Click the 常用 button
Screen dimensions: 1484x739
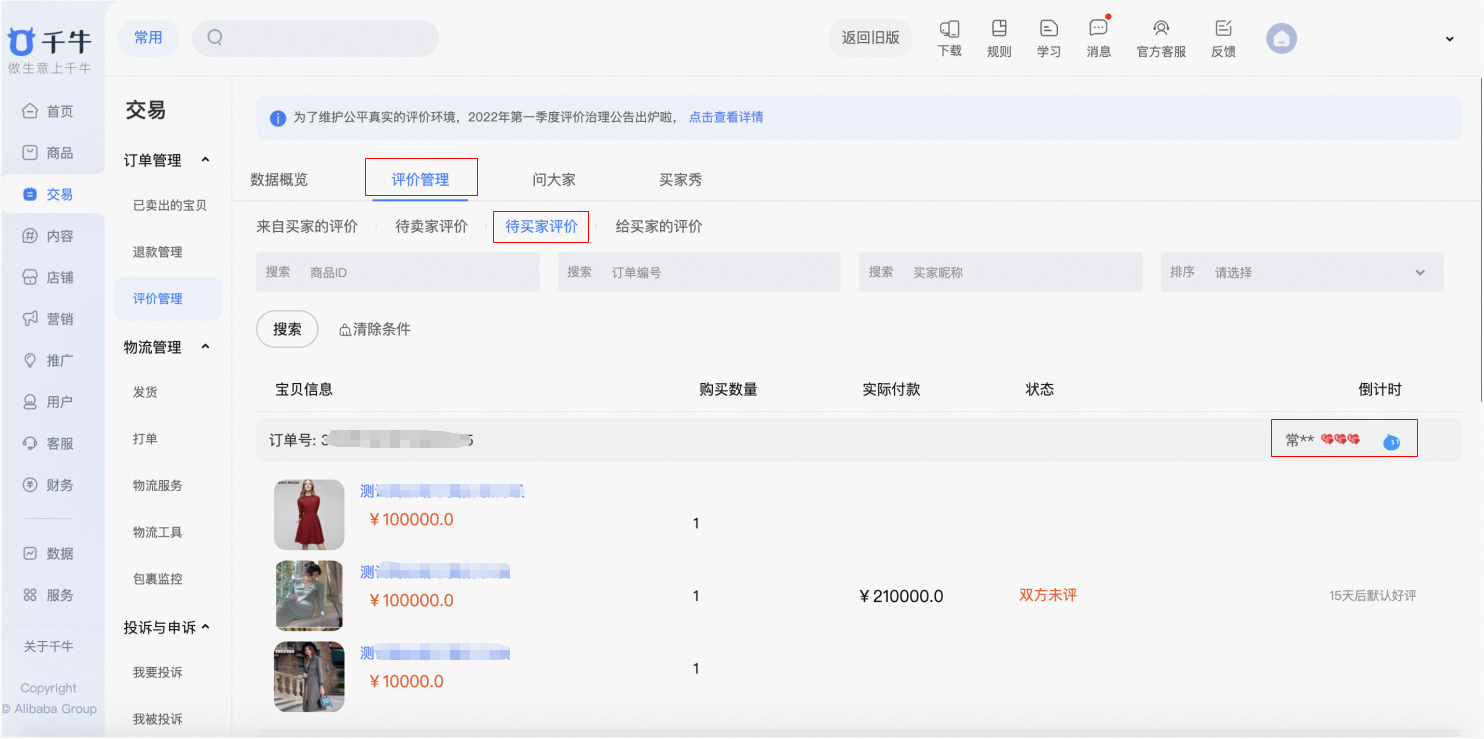coord(148,38)
